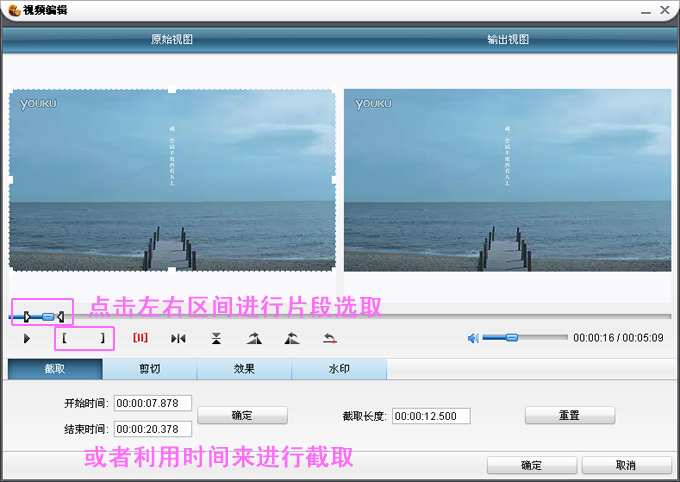Image resolution: width=680 pixels, height=482 pixels.
Task: Click the right trim marker on timeline
Action: point(61,317)
